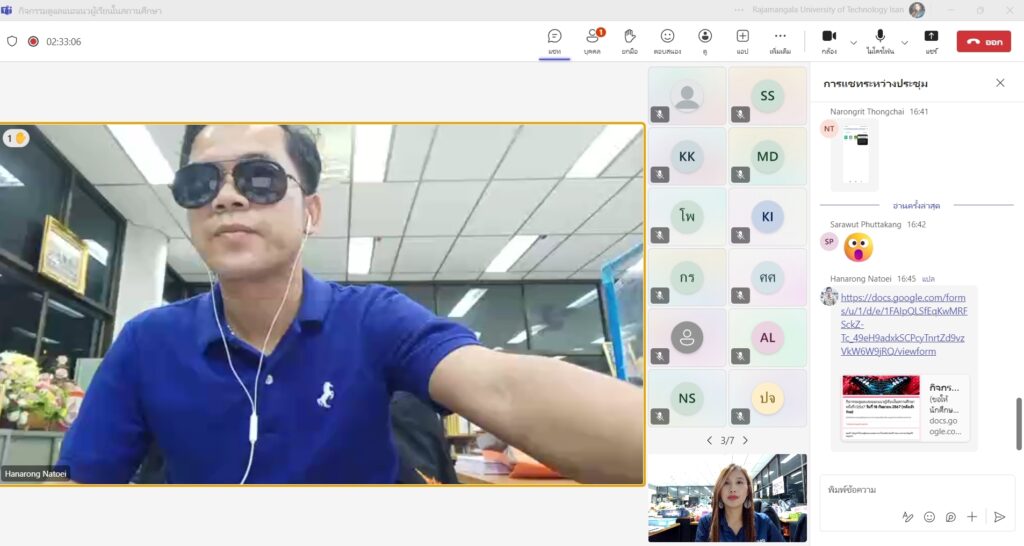Image resolution: width=1024 pixels, height=546 pixels.
Task: Click the text format icon in compose box
Action: click(908, 517)
